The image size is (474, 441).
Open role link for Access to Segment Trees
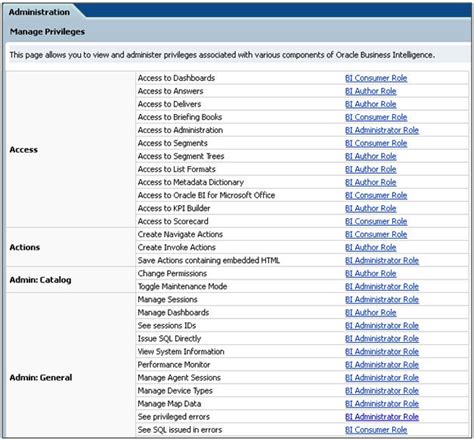(371, 156)
